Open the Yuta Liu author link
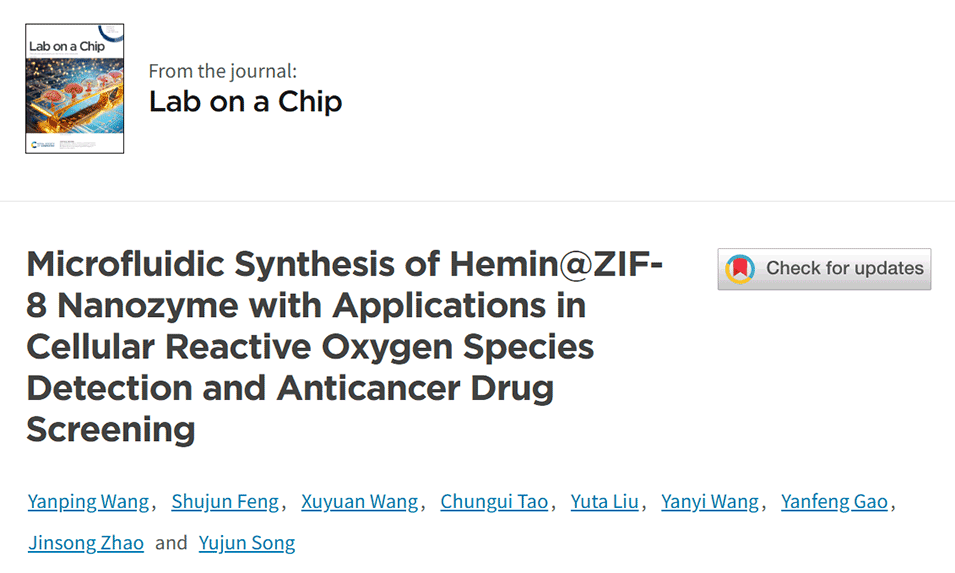This screenshot has width=955, height=573. 604,502
